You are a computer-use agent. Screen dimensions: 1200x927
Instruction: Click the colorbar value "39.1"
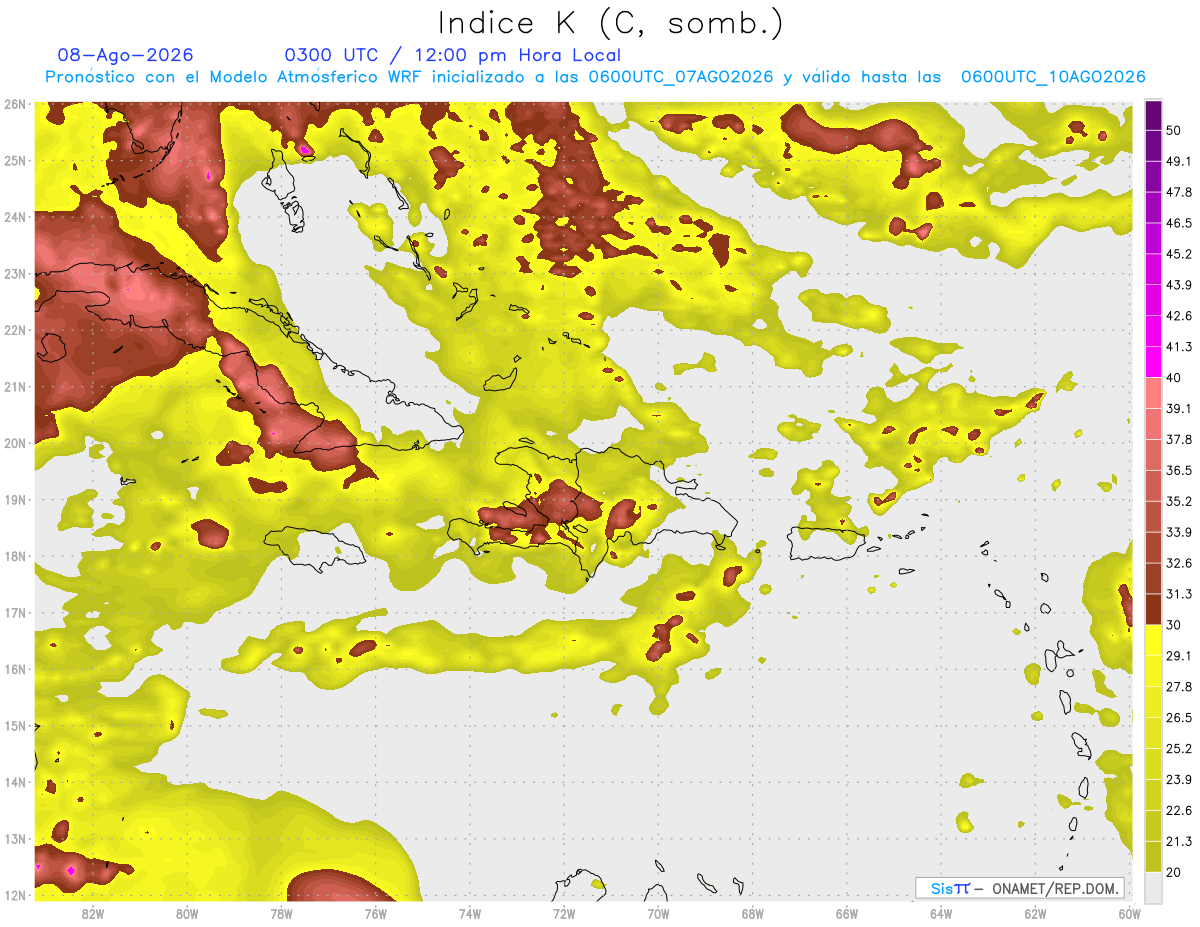point(1178,408)
